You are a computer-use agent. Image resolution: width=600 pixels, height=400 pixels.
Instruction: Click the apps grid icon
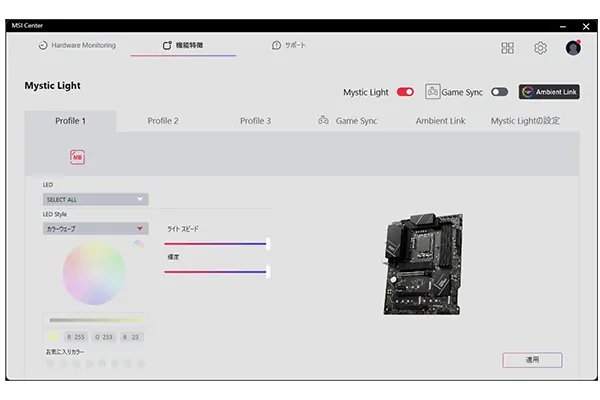[507, 48]
